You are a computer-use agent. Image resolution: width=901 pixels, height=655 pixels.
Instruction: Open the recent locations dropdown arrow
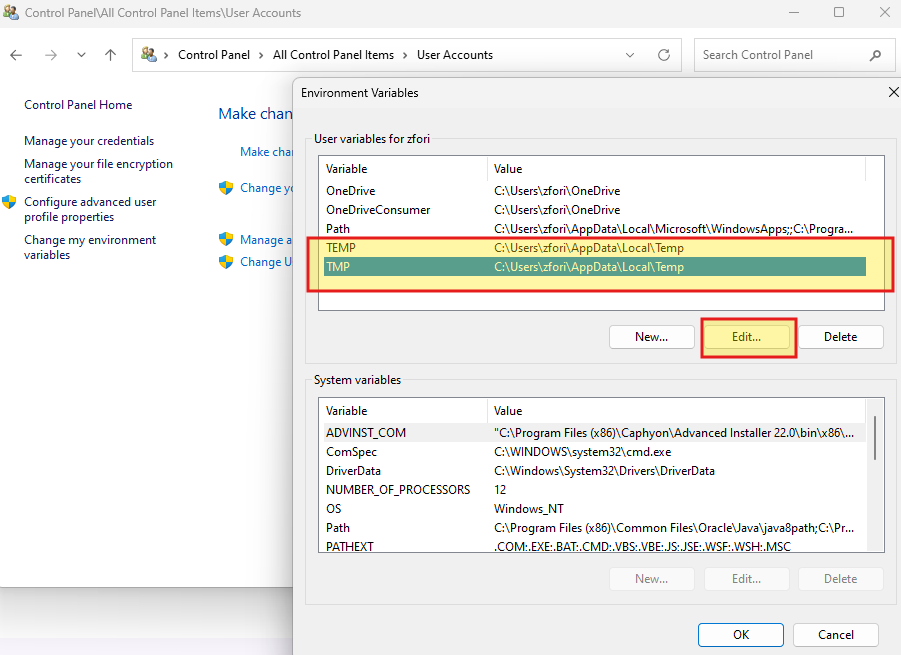(81, 55)
